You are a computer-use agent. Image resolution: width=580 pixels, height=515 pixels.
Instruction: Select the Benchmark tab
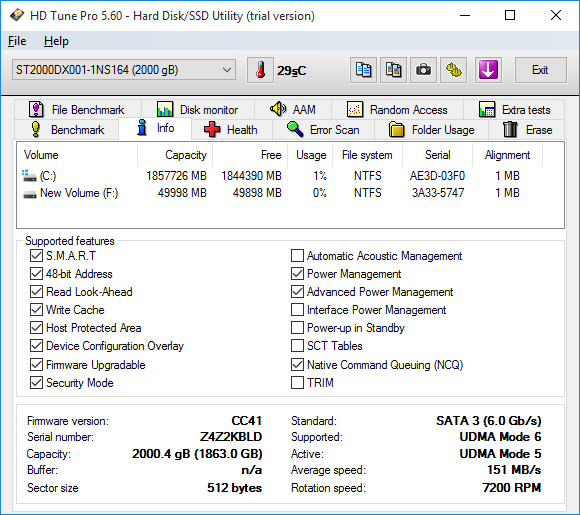click(67, 129)
